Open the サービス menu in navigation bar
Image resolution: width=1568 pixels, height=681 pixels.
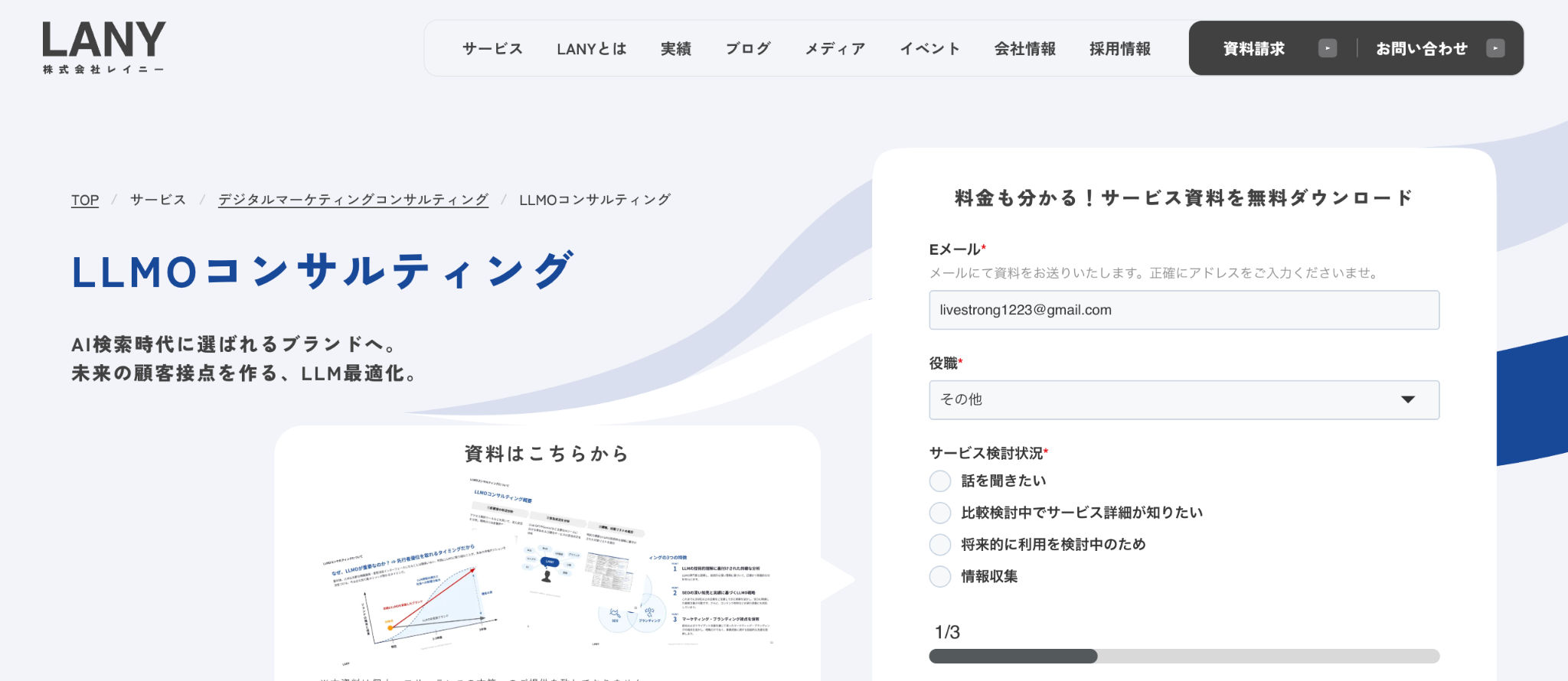pos(492,49)
